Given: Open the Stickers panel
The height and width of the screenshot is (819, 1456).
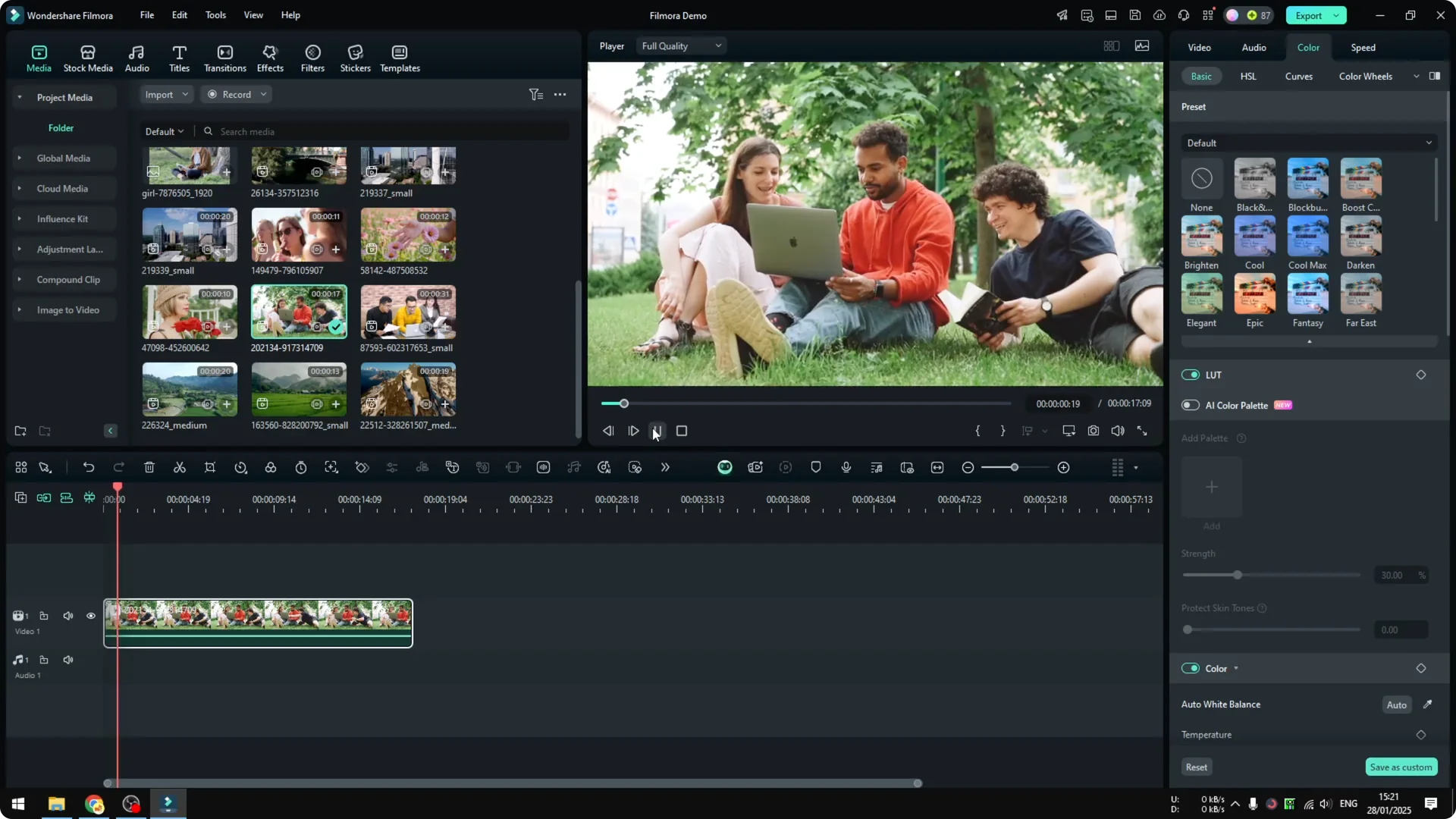Looking at the screenshot, I should pos(355,58).
